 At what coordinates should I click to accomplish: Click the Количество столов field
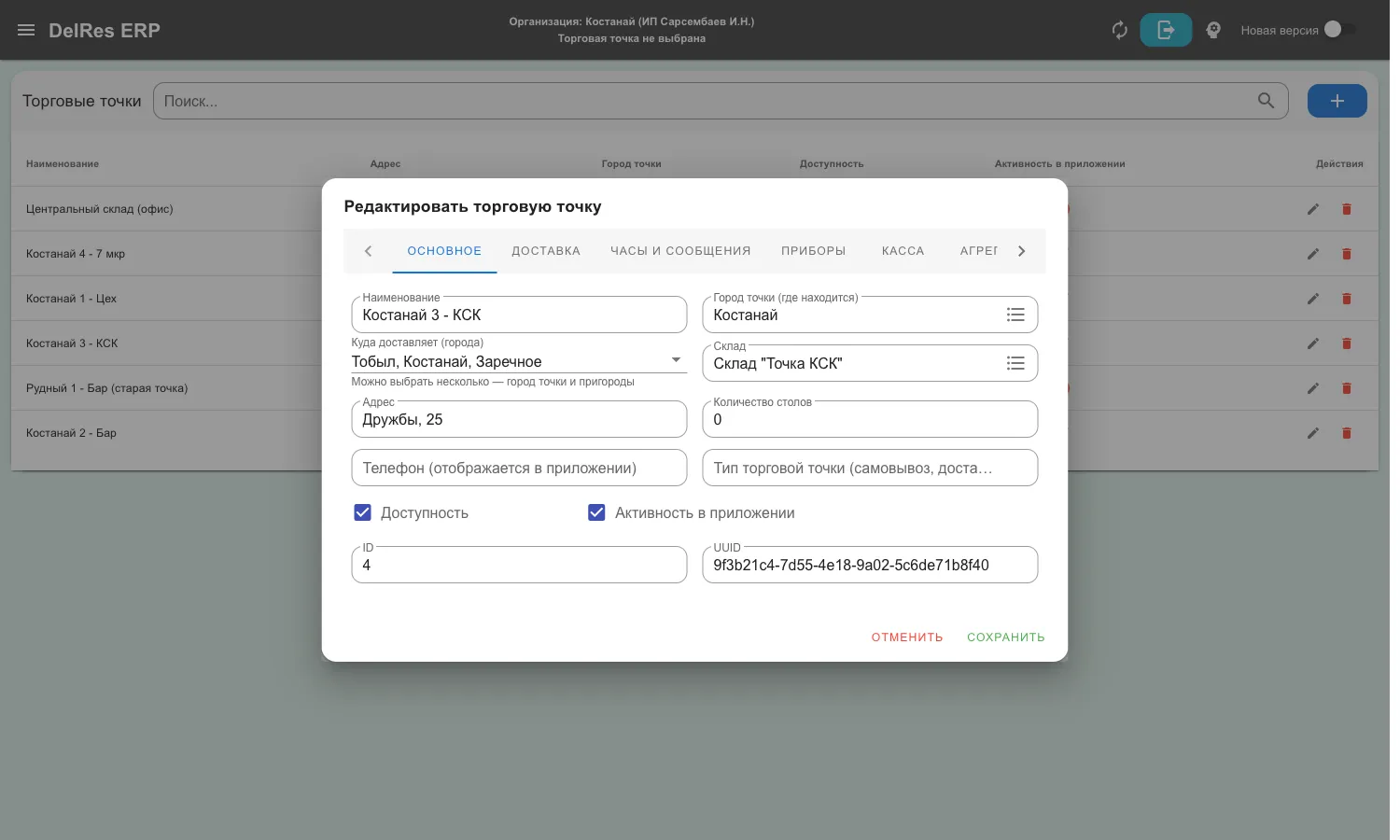870,419
